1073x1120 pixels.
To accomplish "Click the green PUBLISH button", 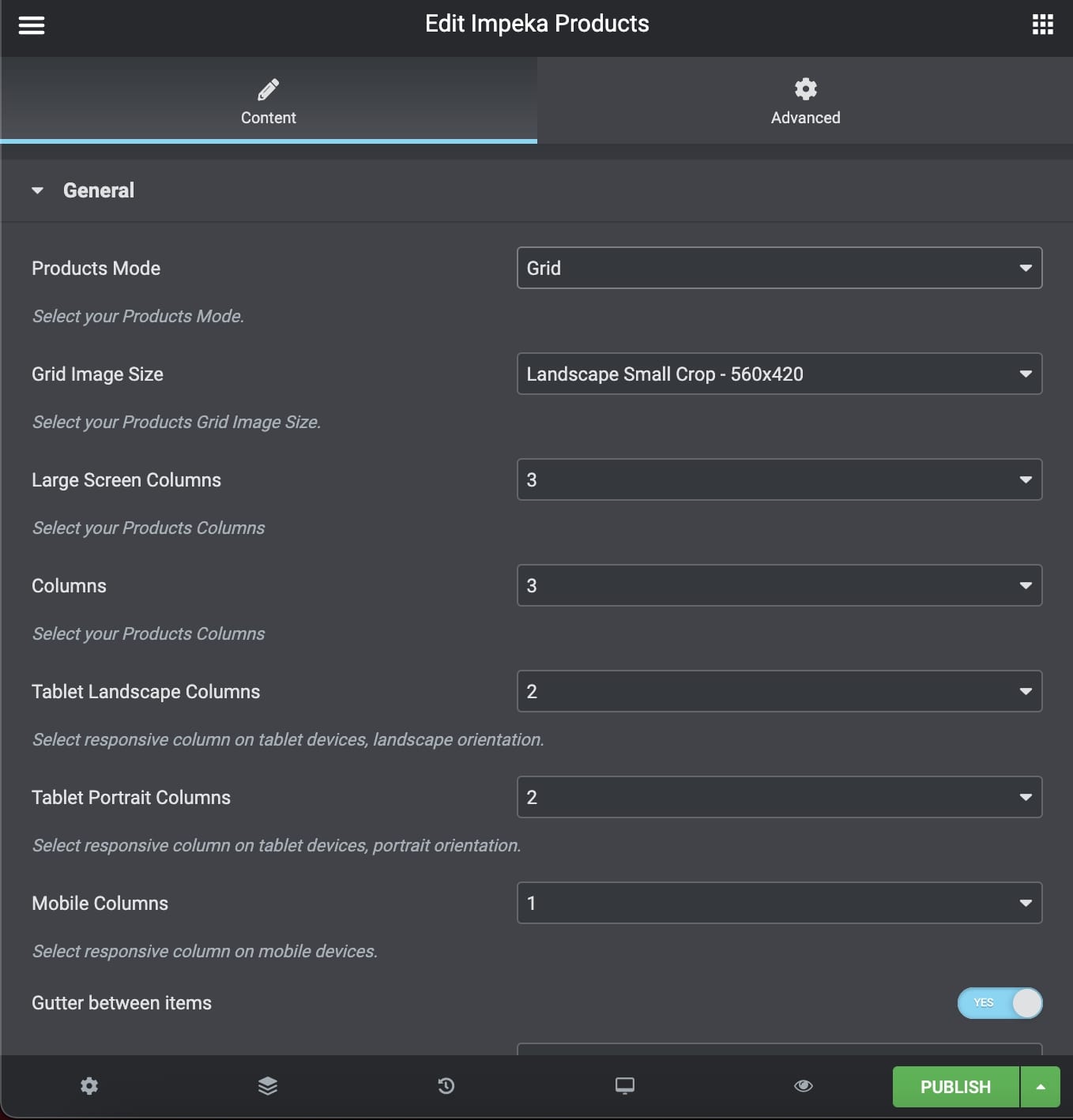I will 955,1087.
